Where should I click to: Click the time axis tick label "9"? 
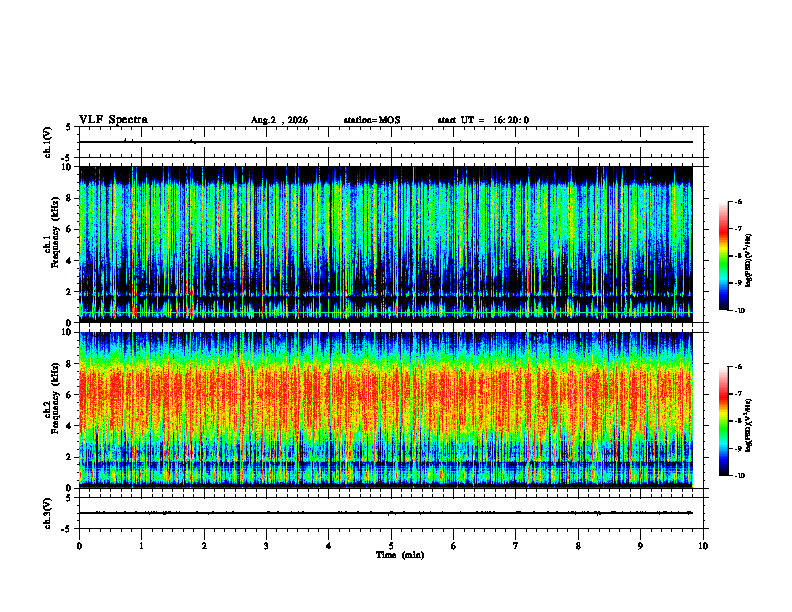[x=640, y=546]
